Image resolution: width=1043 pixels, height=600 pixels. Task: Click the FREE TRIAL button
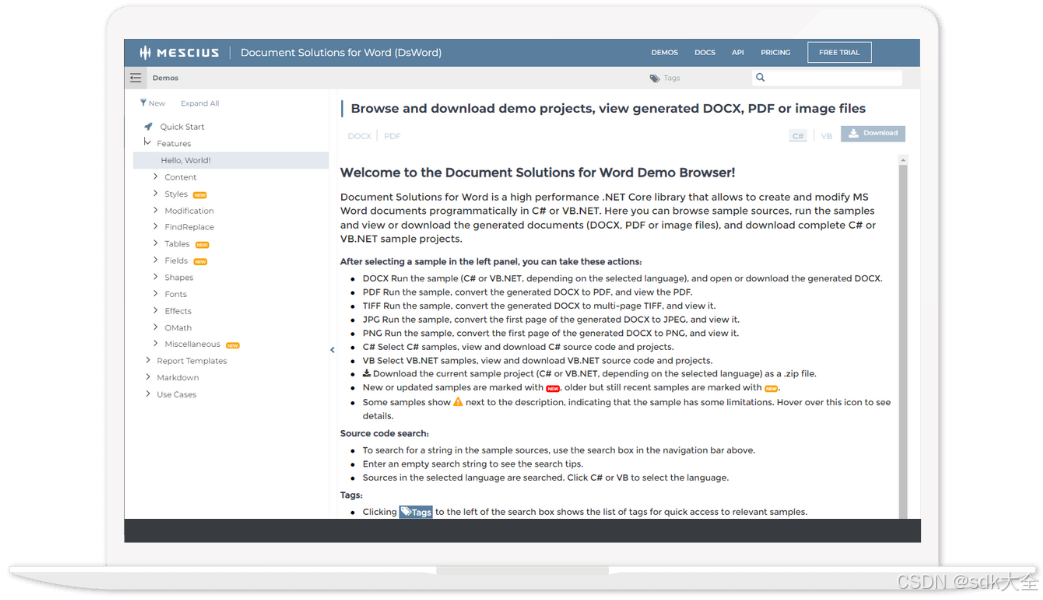tap(839, 53)
